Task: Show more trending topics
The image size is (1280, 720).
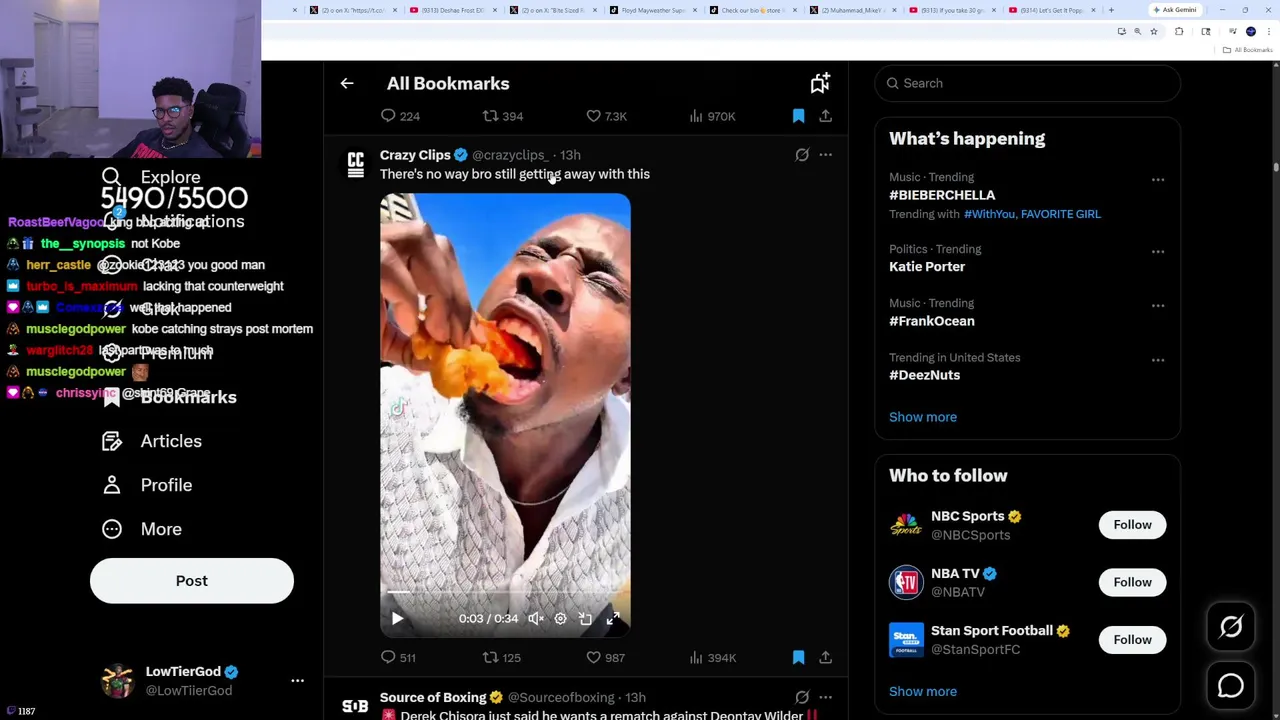Action: point(923,417)
